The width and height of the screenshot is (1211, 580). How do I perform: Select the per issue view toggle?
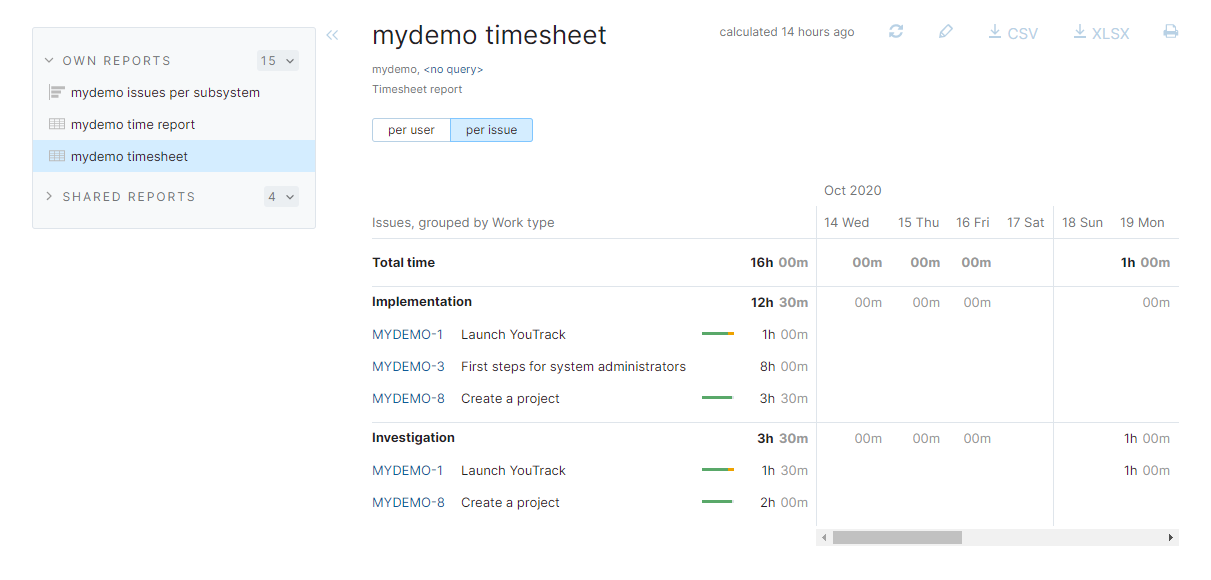(491, 130)
